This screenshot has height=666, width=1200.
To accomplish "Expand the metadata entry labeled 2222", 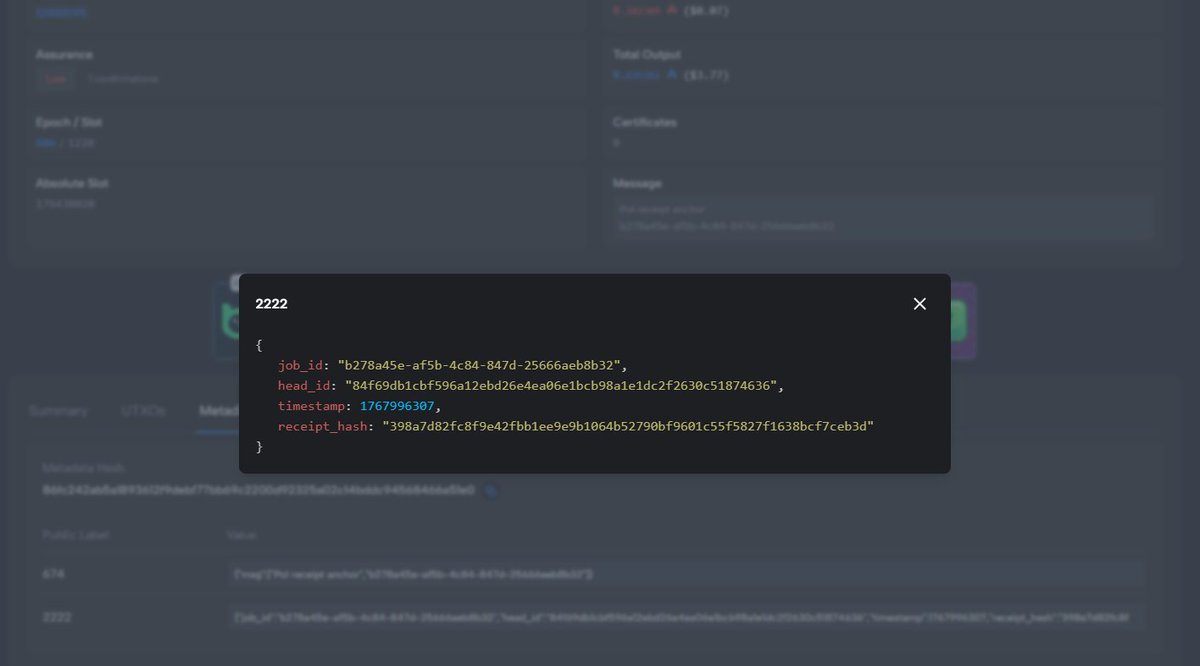I will tap(58, 617).
